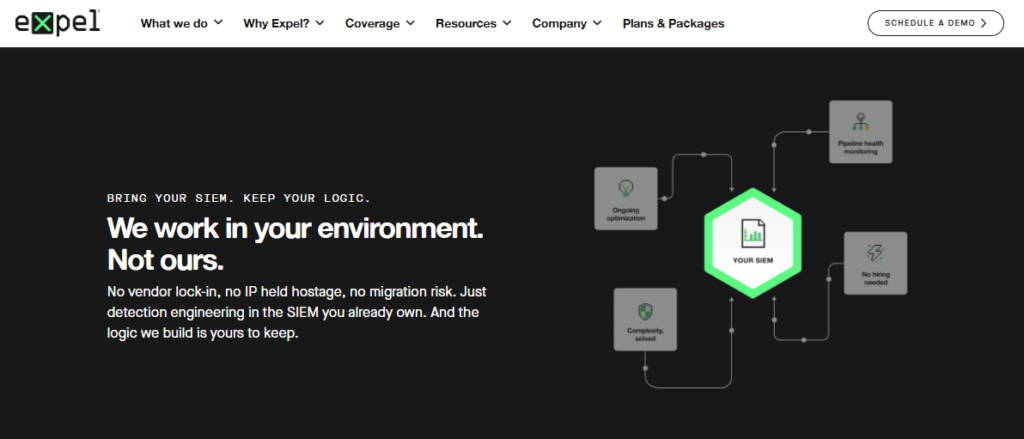Click the Your SIEM chart document icon
The width and height of the screenshot is (1024, 439).
(x=752, y=233)
